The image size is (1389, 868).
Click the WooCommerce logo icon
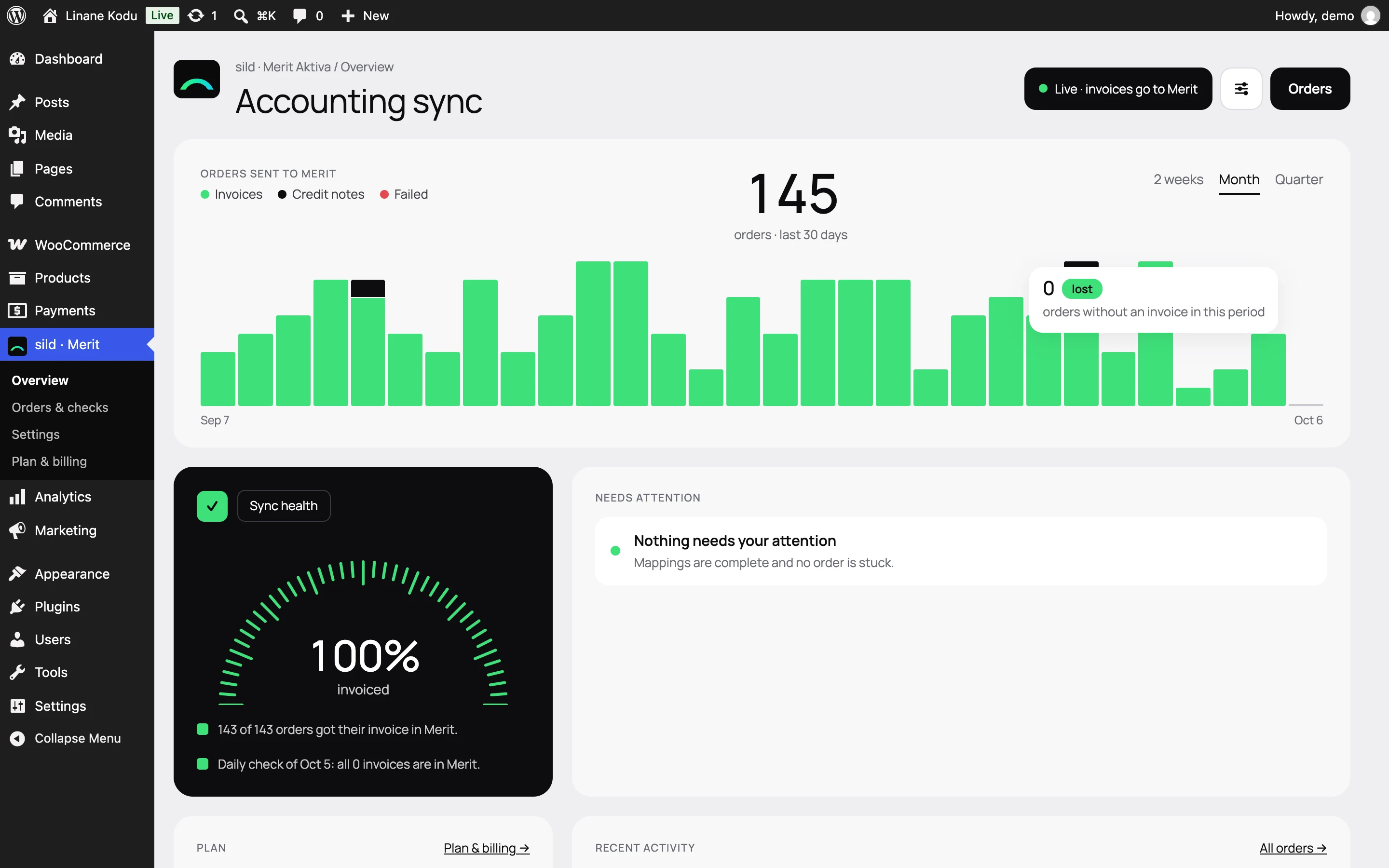click(17, 244)
